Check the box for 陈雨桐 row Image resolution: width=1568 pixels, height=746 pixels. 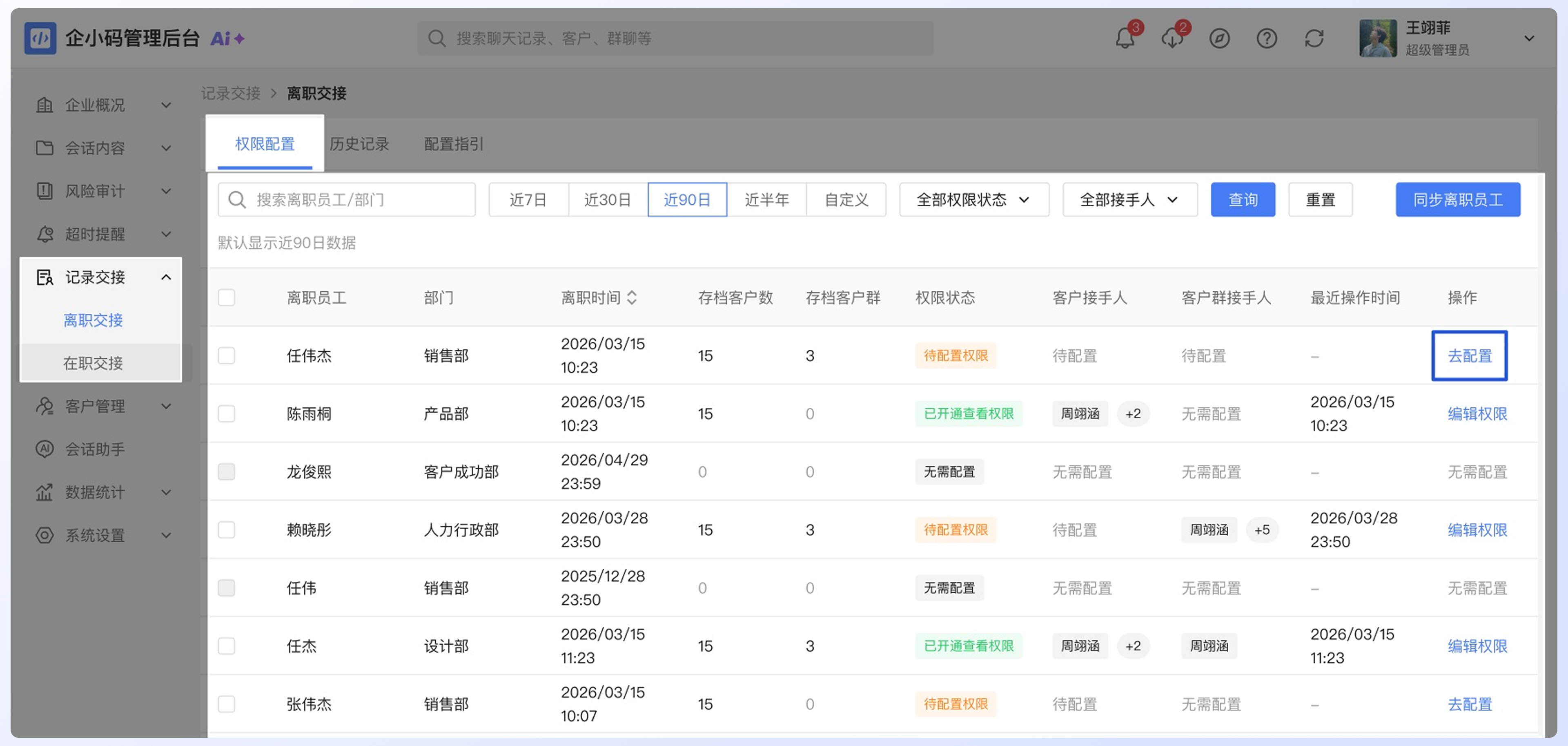227,414
